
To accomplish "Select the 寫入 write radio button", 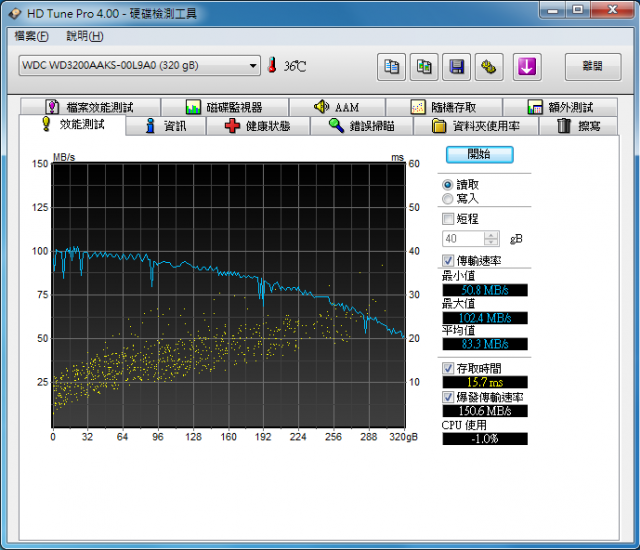I will pyautogui.click(x=448, y=199).
